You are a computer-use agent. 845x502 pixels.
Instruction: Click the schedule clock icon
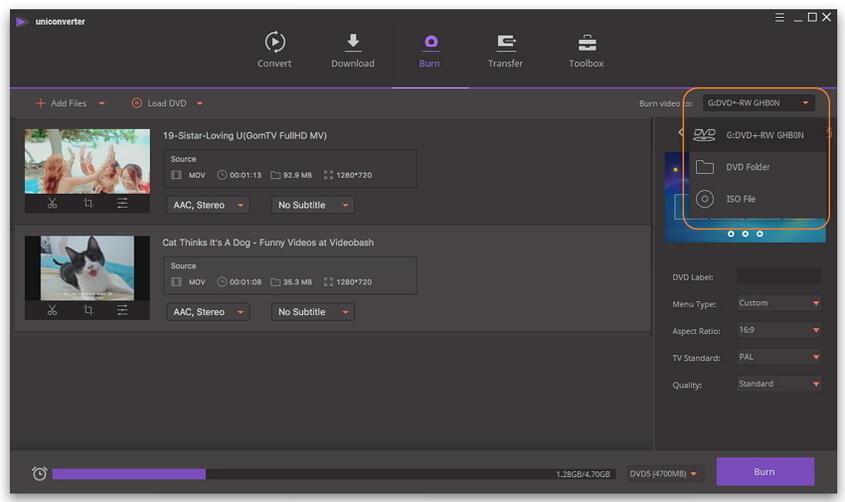[x=39, y=473]
